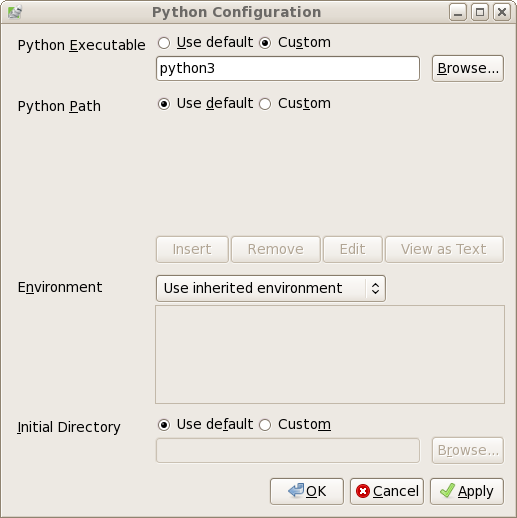Click the View as Text button
The height and width of the screenshot is (518, 517).
[444, 249]
